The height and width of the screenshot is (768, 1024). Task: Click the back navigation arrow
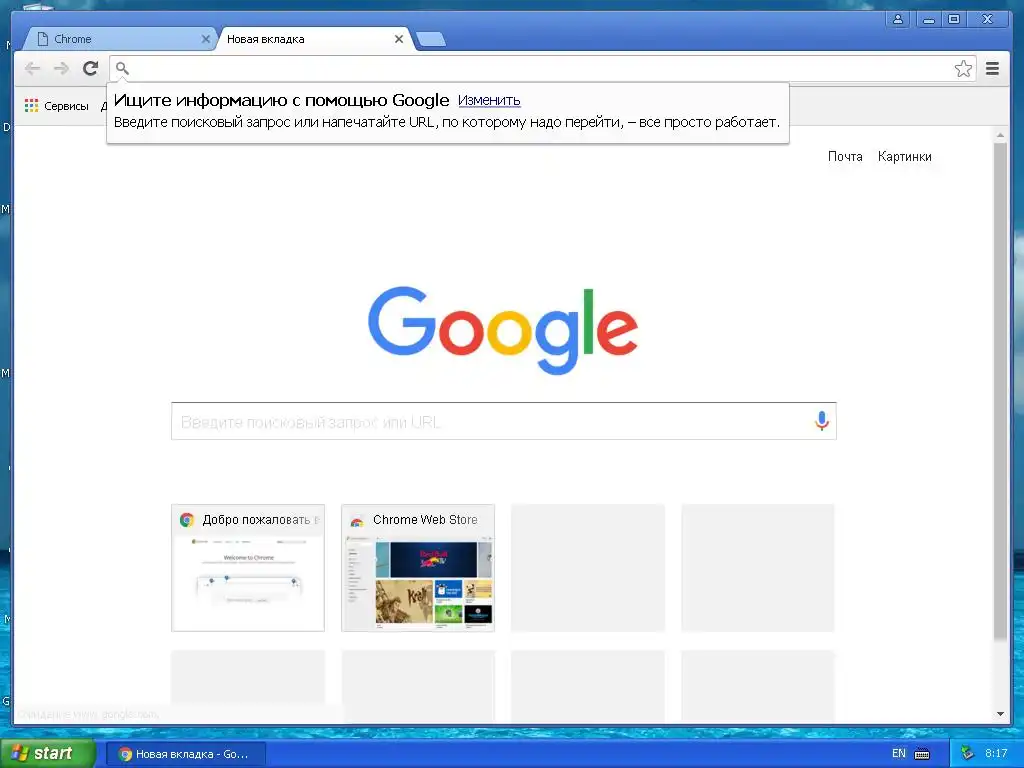point(32,68)
